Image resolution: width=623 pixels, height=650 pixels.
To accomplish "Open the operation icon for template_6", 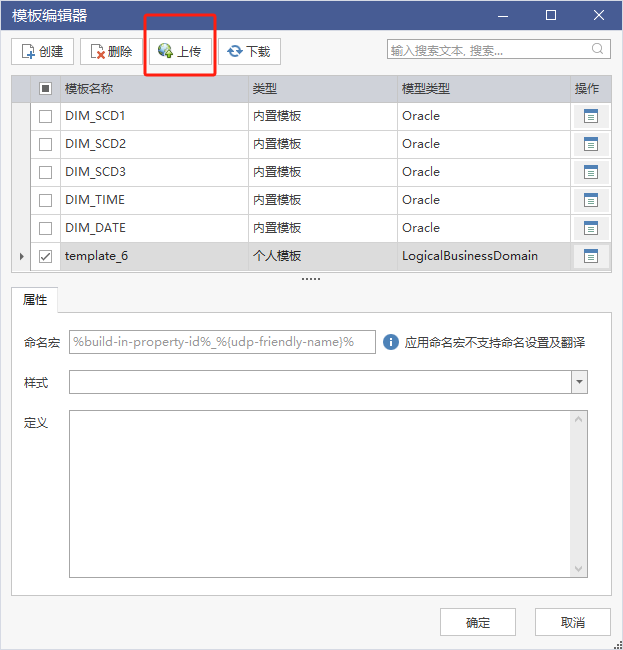I will point(591,257).
